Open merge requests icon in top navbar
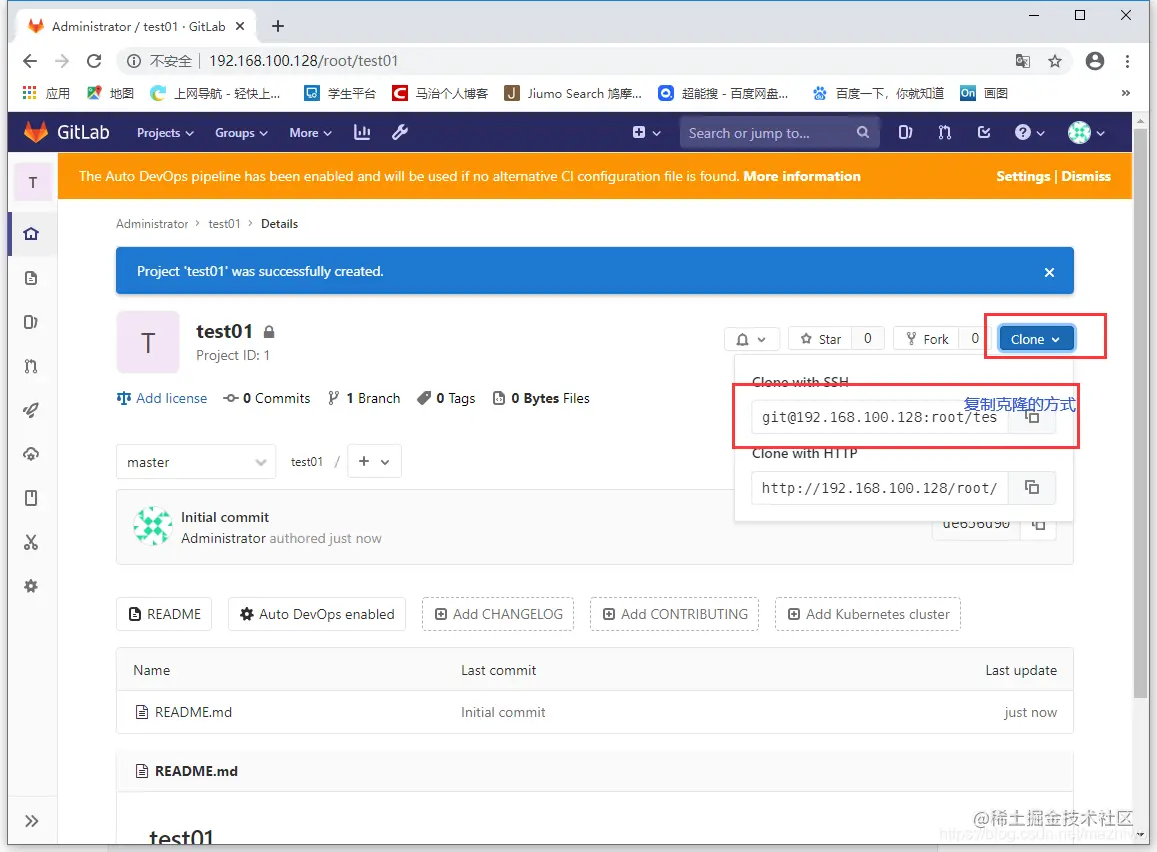 click(x=944, y=133)
